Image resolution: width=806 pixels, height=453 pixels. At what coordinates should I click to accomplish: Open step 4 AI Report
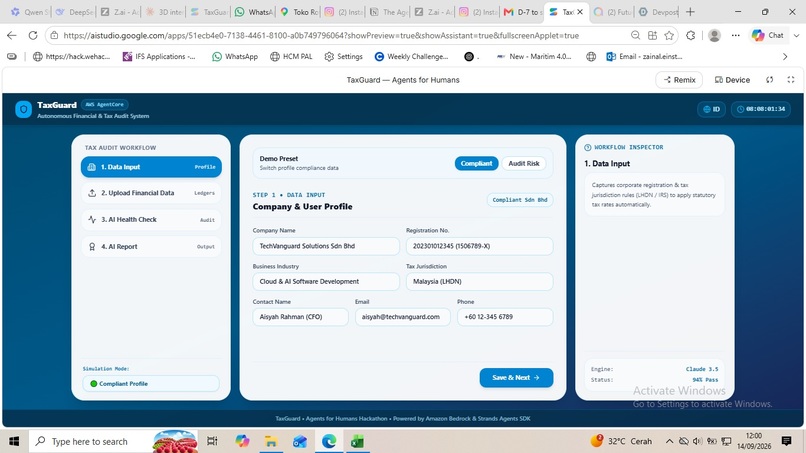point(151,247)
